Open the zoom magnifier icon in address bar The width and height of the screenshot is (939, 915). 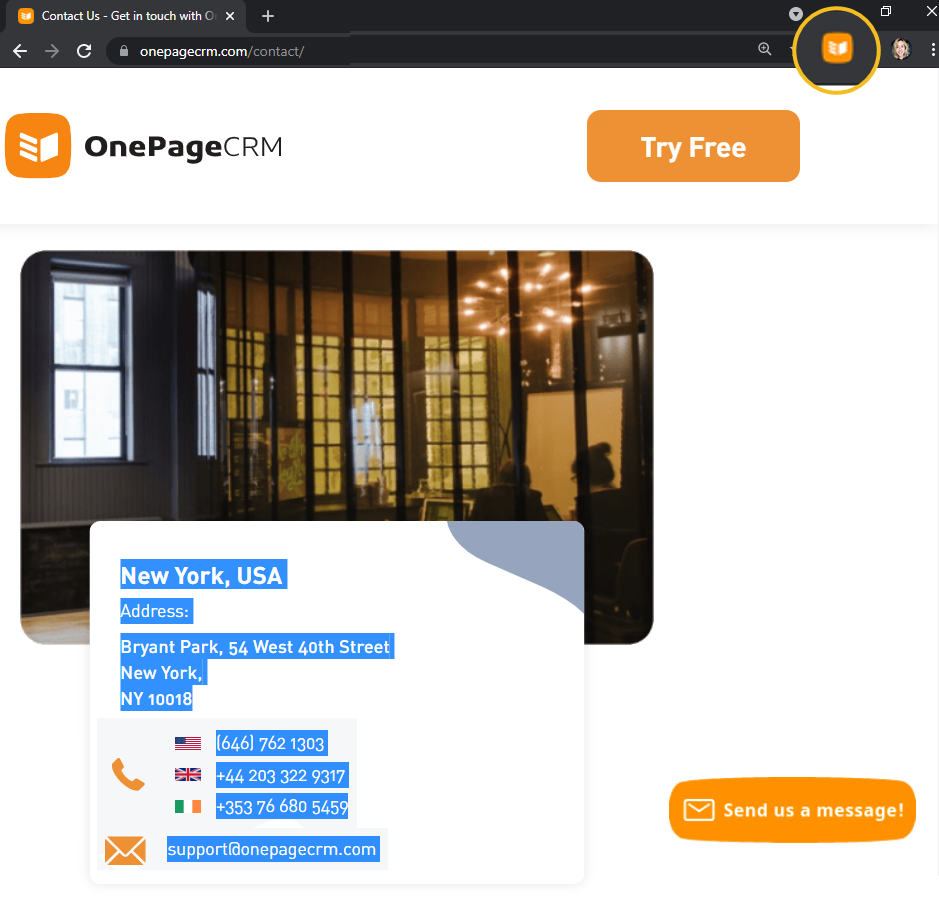point(765,49)
